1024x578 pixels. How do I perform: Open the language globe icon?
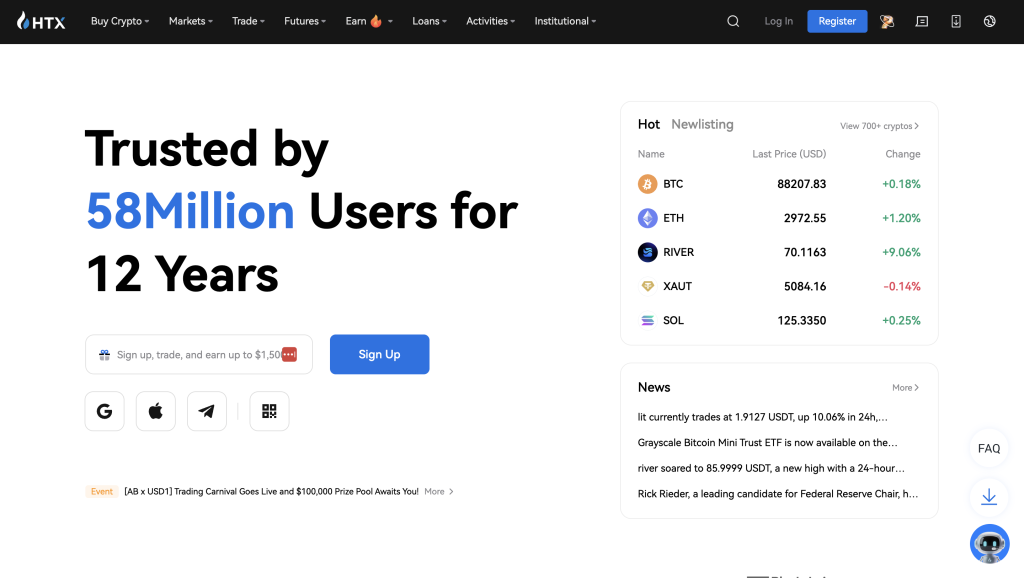click(x=989, y=21)
